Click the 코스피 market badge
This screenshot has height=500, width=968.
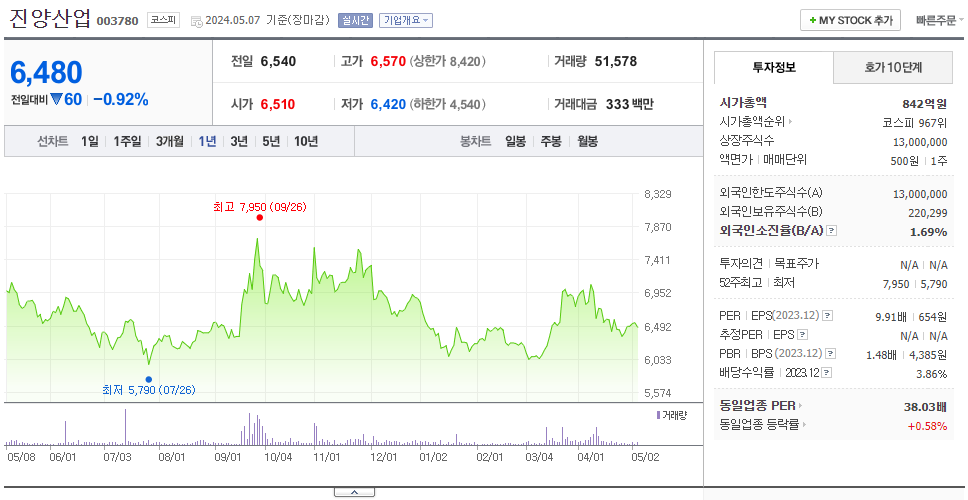164,20
